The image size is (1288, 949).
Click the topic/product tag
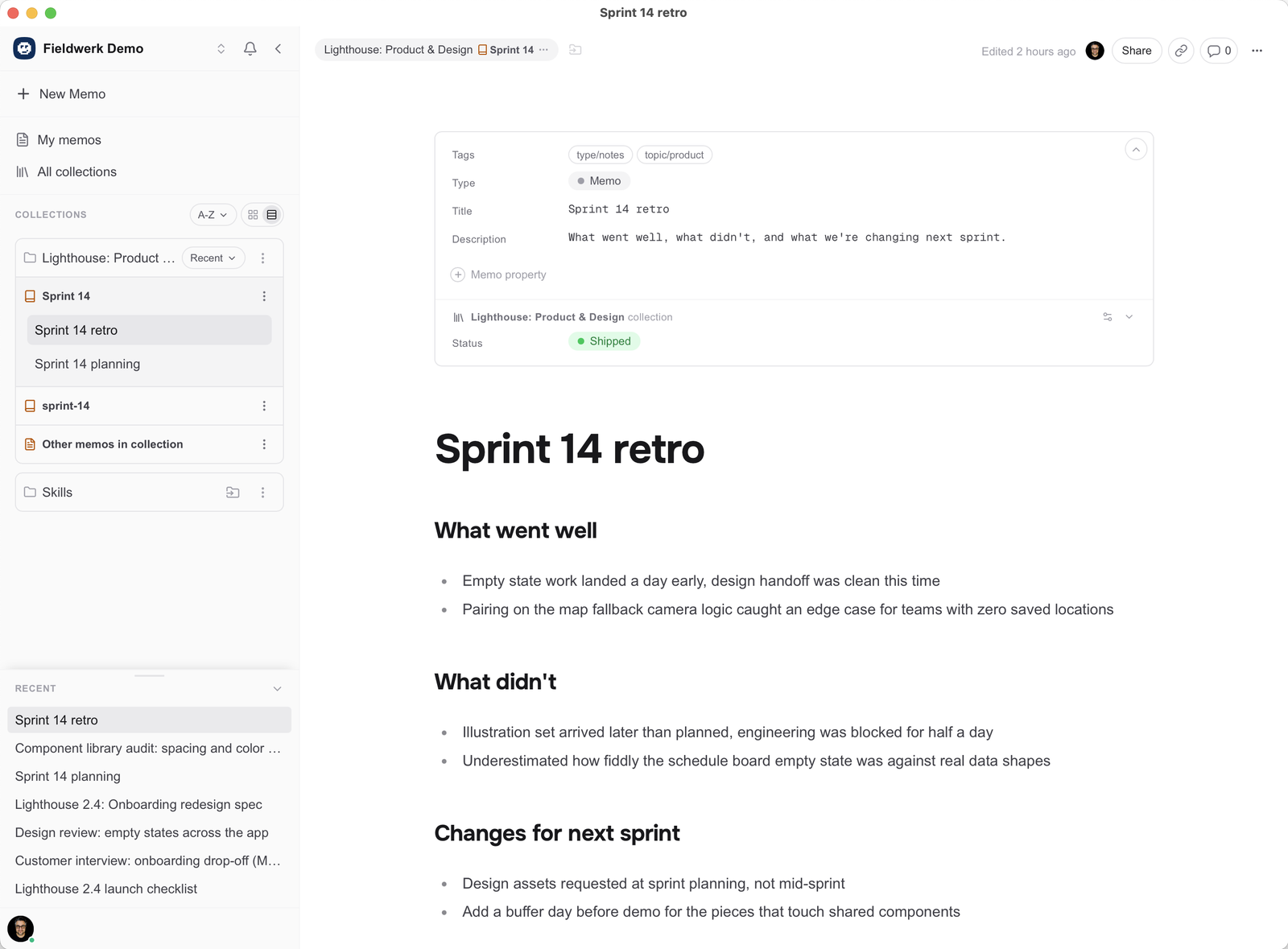click(x=675, y=155)
